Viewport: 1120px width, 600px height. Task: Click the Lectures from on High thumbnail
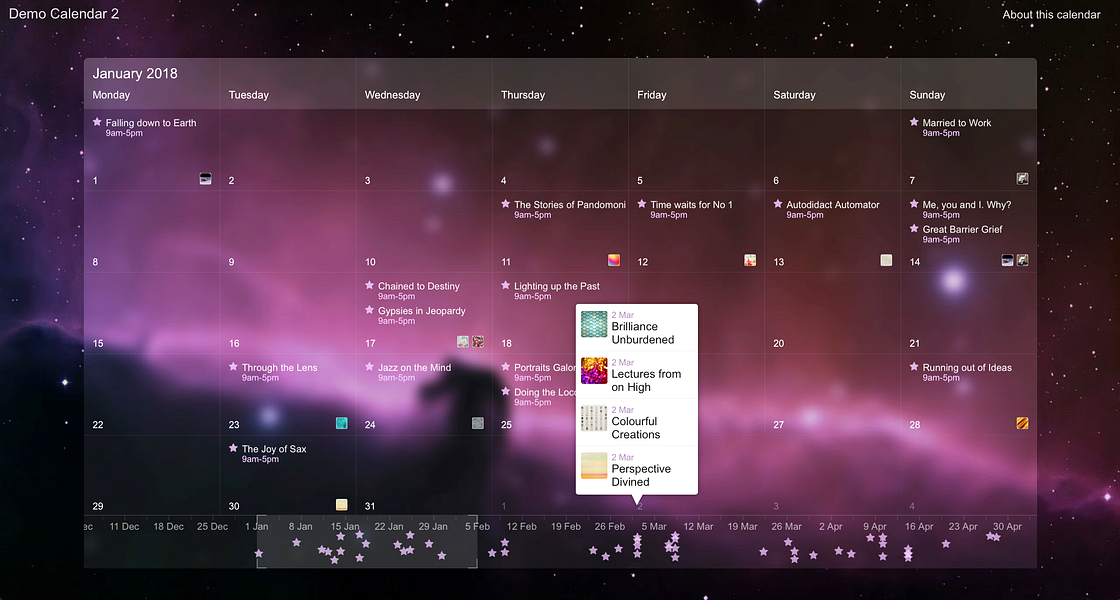pos(593,371)
